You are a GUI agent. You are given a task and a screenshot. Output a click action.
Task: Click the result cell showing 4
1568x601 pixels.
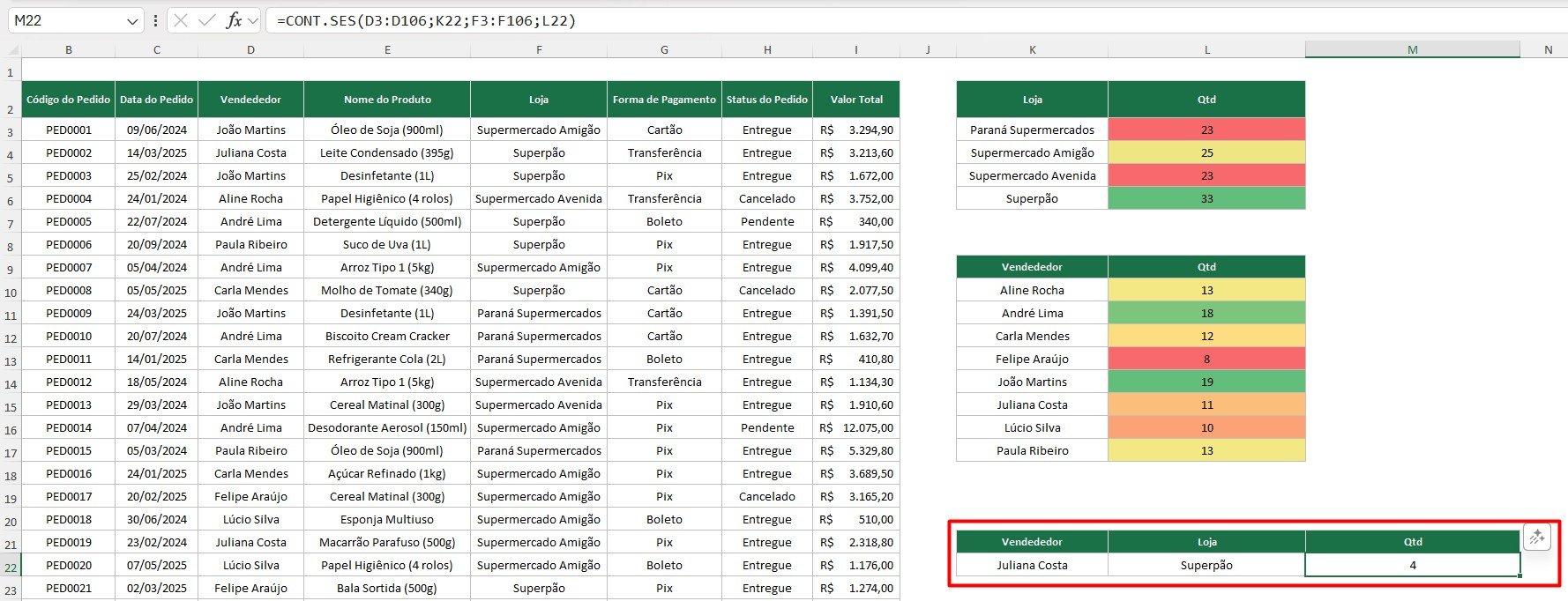click(1412, 565)
